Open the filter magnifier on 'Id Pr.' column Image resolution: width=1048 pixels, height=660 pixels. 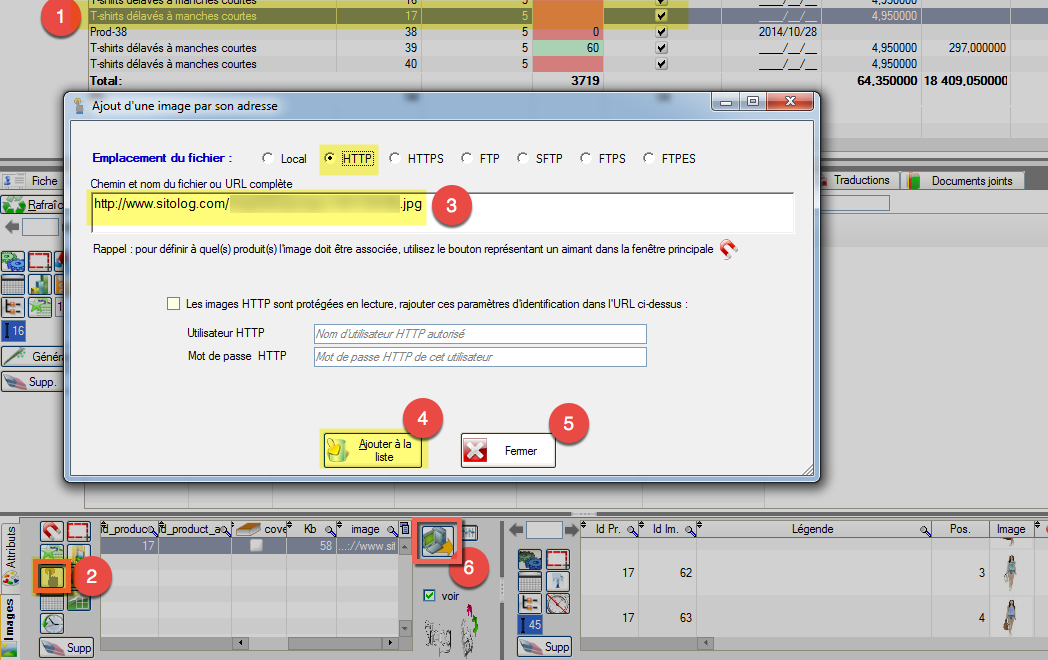(631, 530)
